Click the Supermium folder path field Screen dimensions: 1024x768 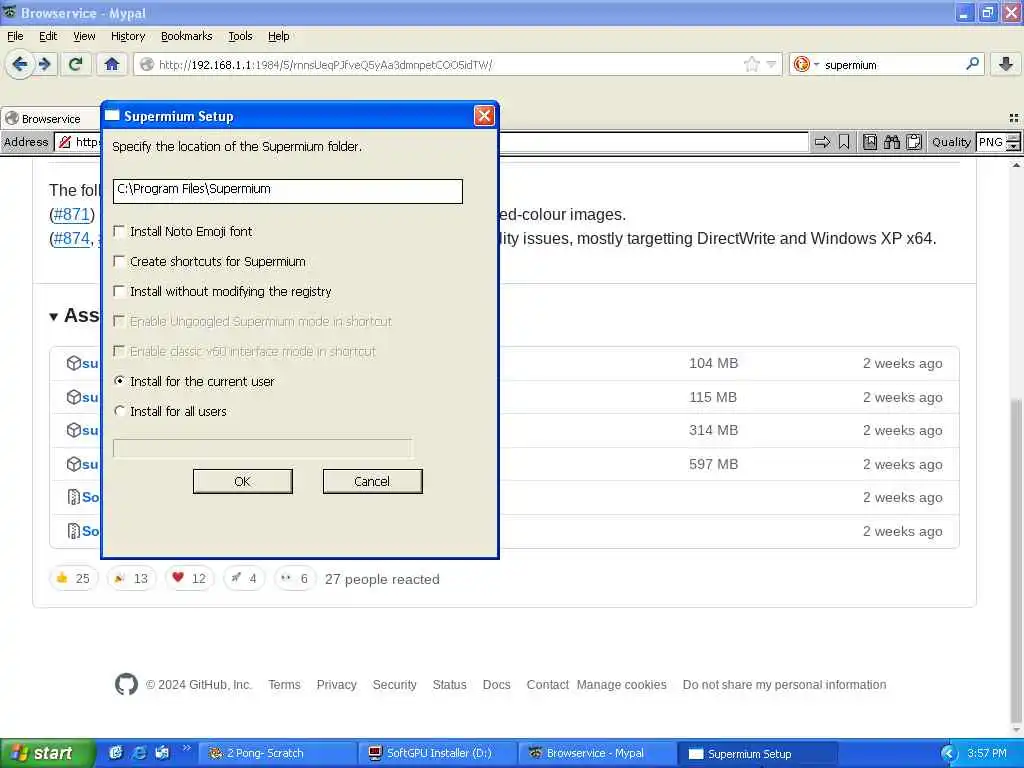(287, 191)
